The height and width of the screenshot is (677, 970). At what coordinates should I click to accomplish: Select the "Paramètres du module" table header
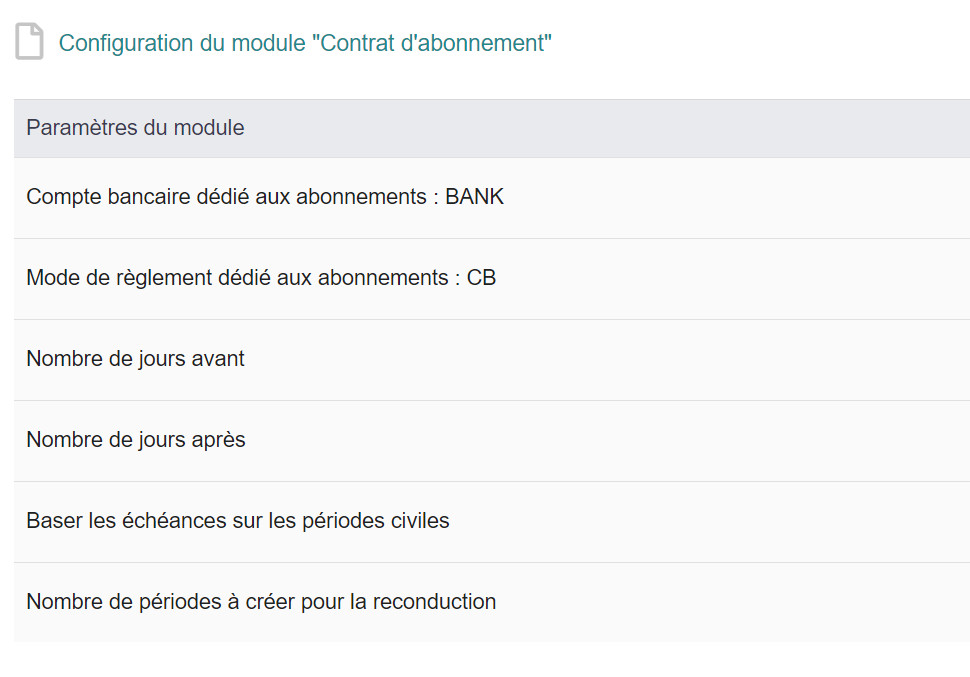[x=135, y=128]
